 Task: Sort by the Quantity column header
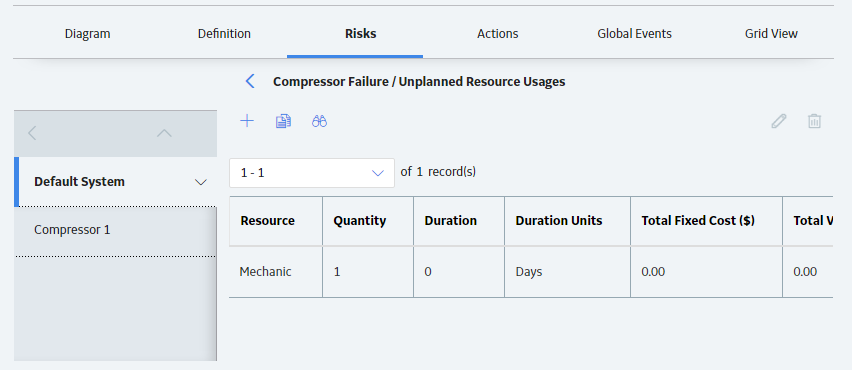368,221
